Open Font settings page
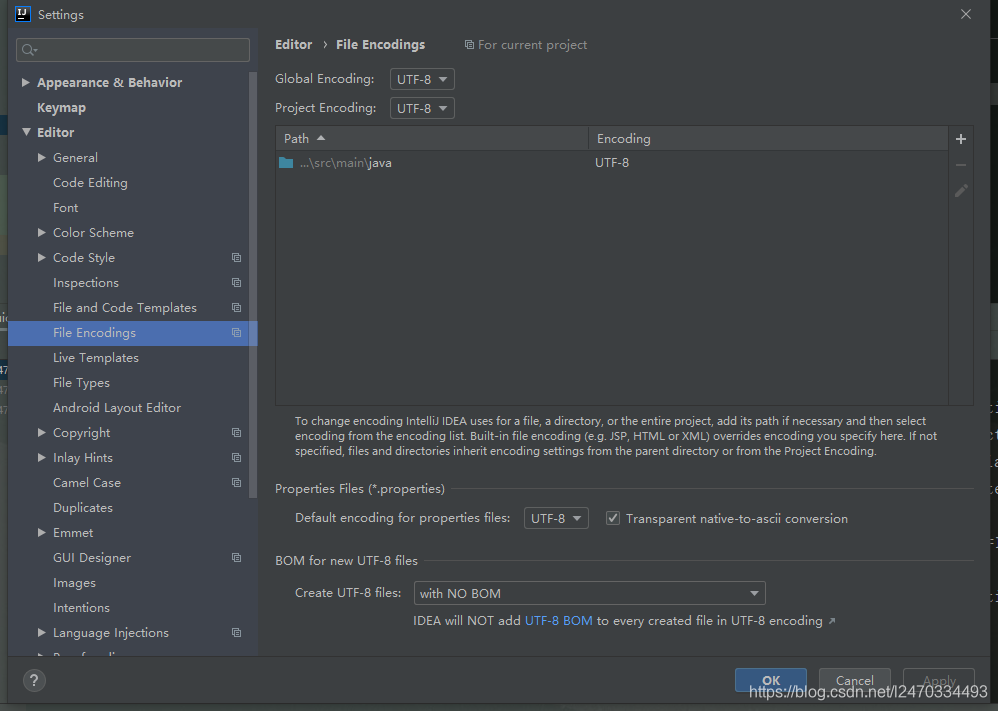Image resolution: width=998 pixels, height=711 pixels. point(66,208)
